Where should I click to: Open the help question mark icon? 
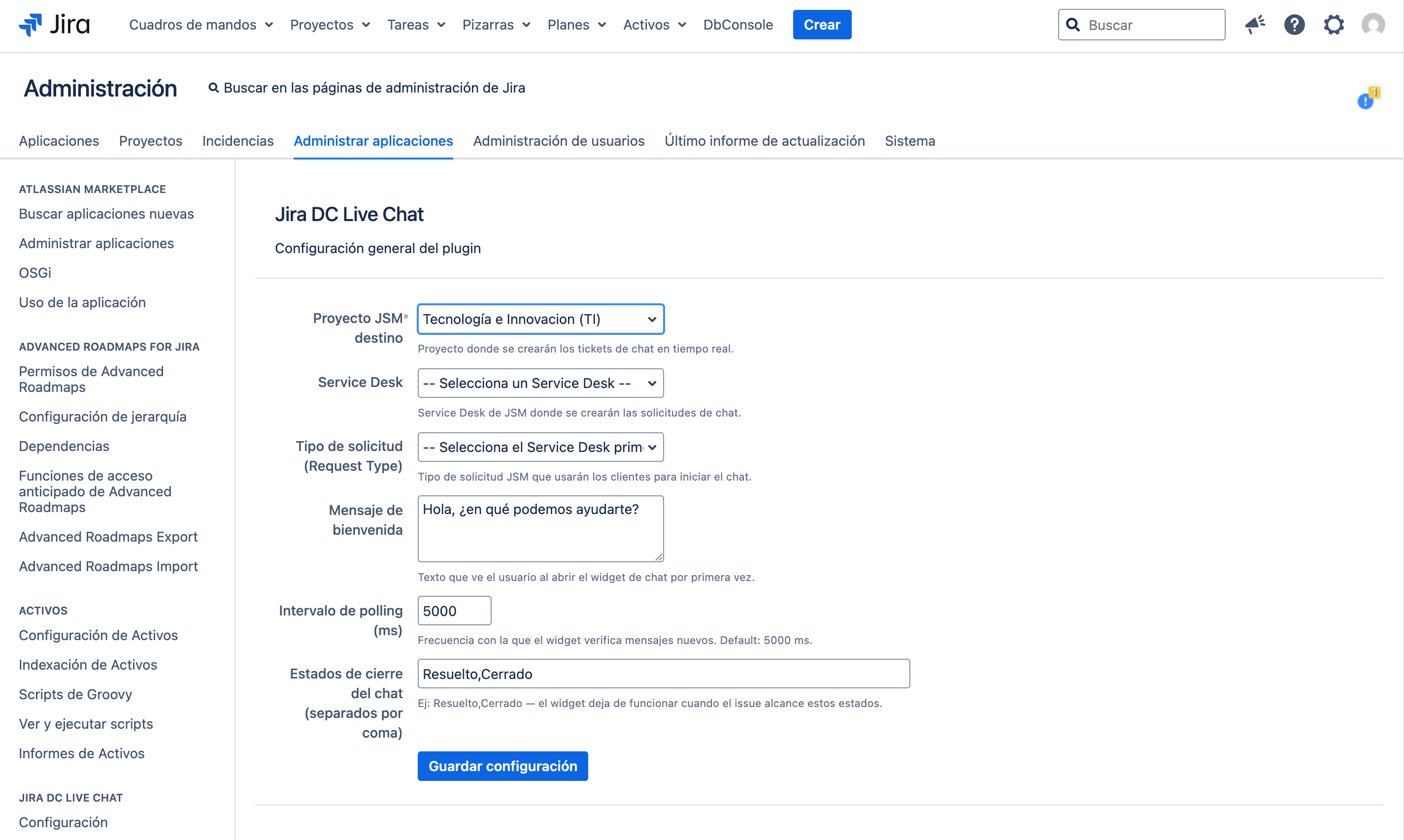click(x=1294, y=24)
